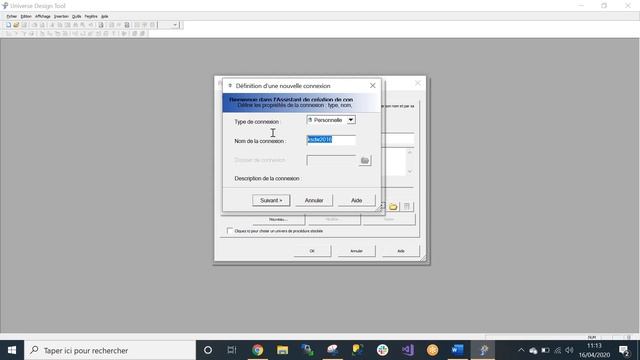Open Slack from the taskbar
This screenshot has width=640, height=360.
click(382, 350)
